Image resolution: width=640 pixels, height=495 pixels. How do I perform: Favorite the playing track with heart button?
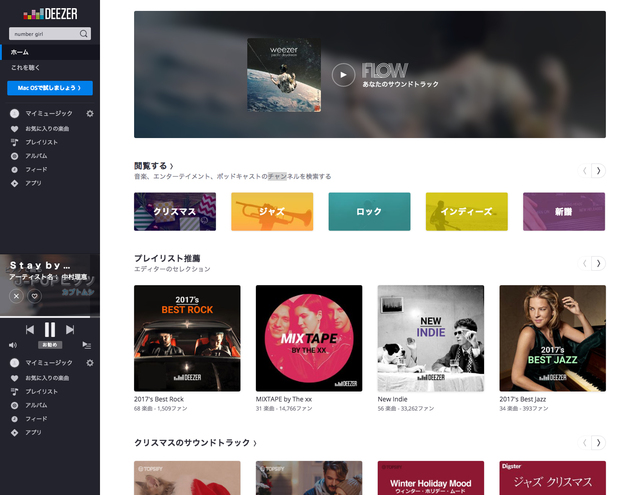(35, 296)
